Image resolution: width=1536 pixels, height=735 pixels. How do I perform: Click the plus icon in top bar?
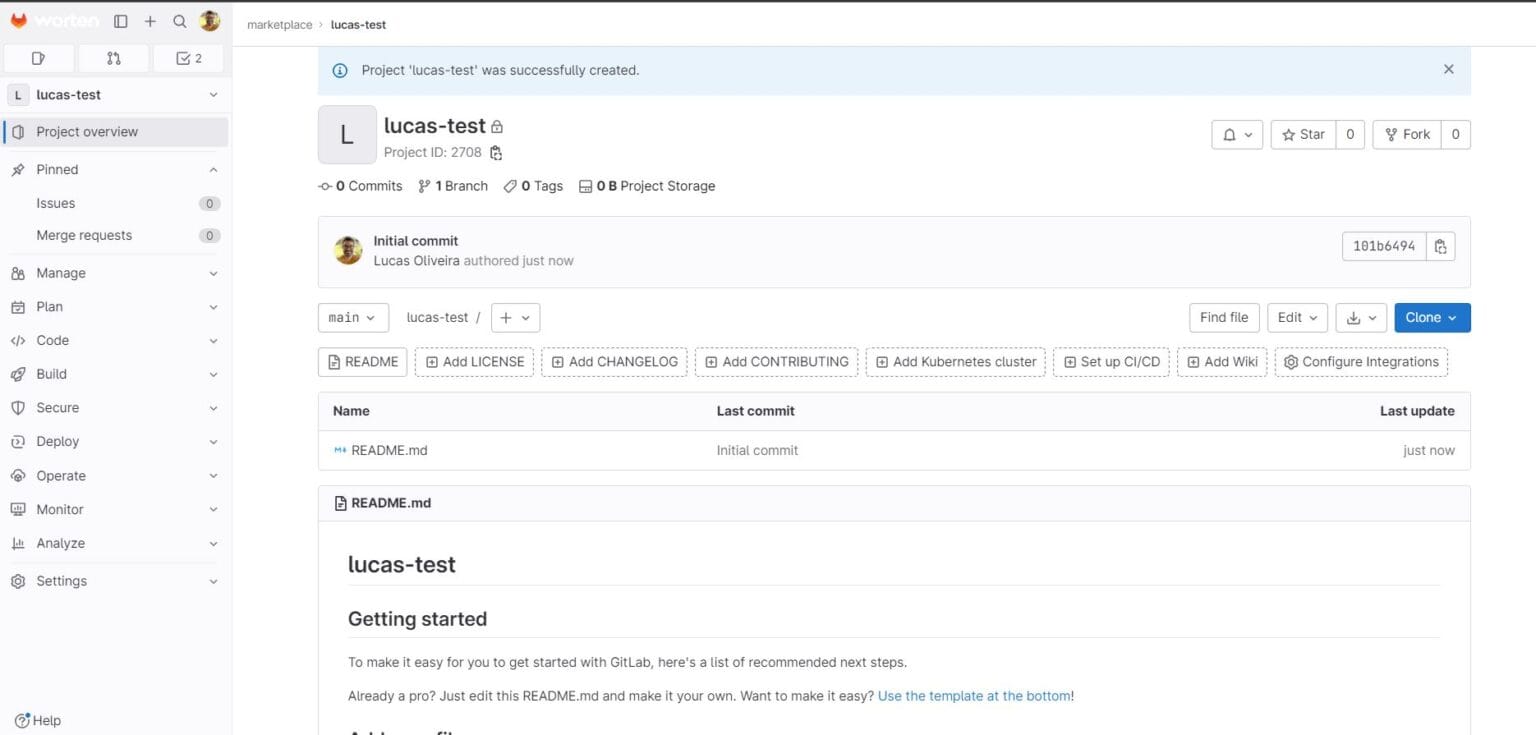(x=148, y=21)
